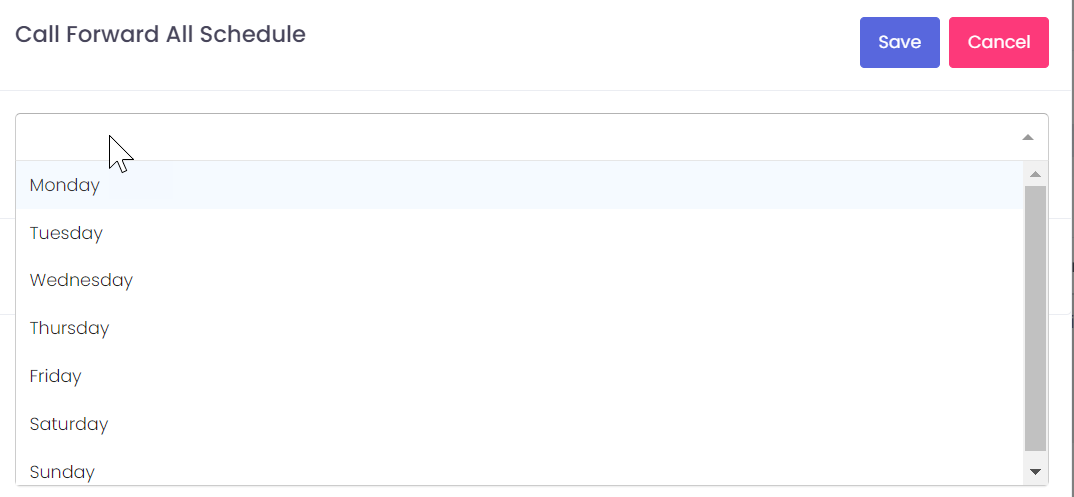Click the empty space right of Friday label
The image size is (1074, 497).
coord(500,377)
